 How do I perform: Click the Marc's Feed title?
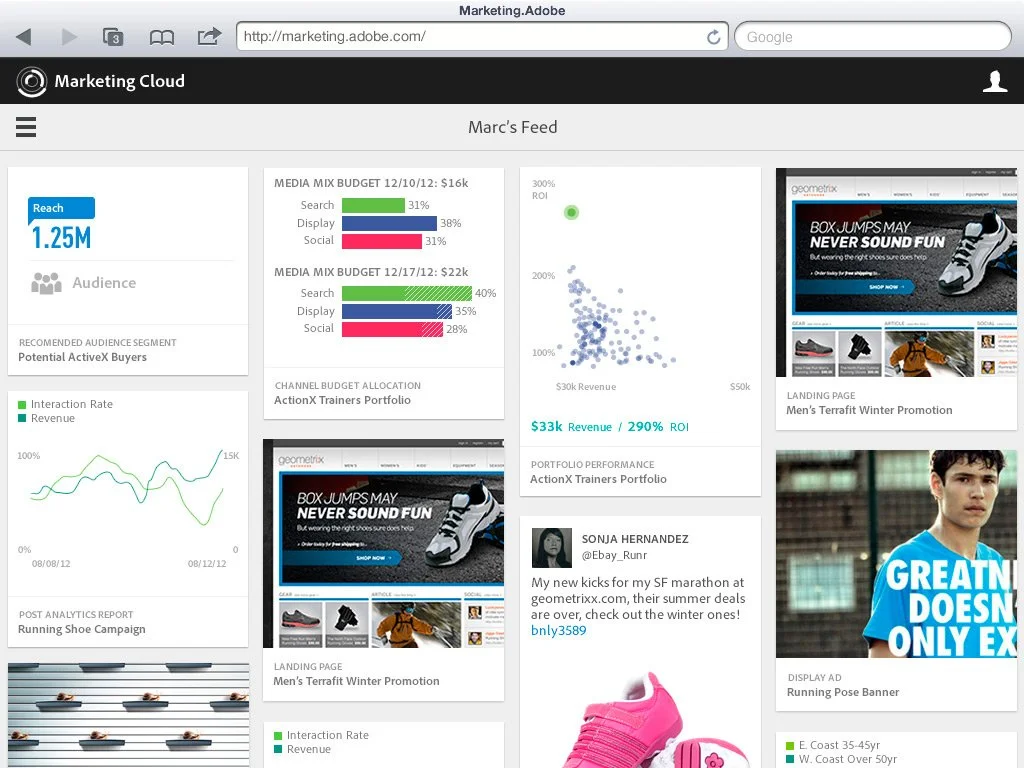click(513, 127)
